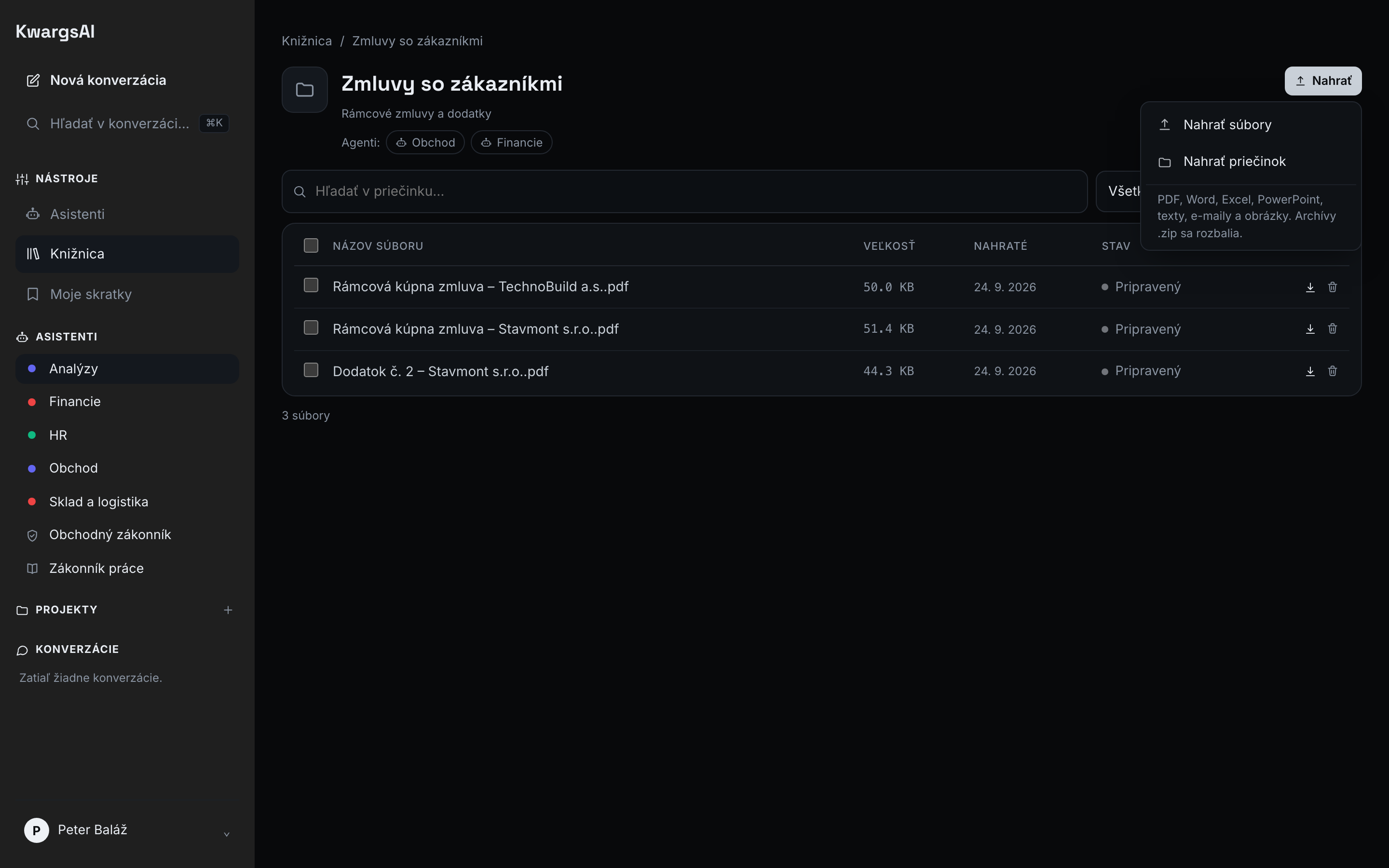The image size is (1389, 868).
Task: Click the KwargsAI logo text
Action: coord(55,31)
